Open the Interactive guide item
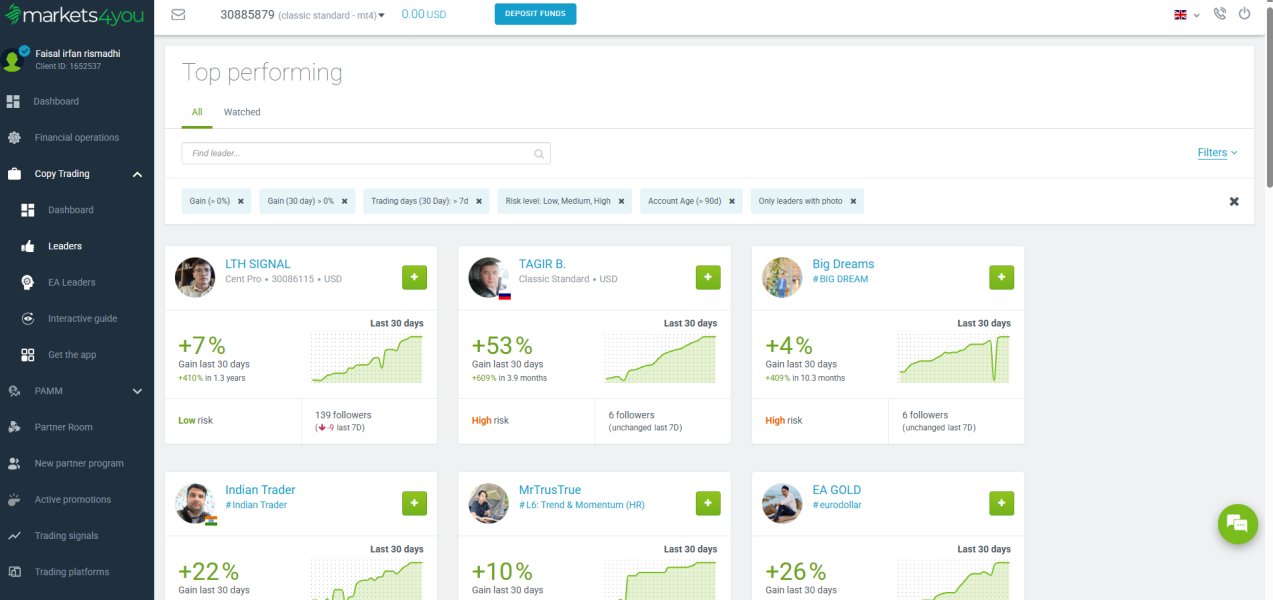Viewport: 1273px width, 600px height. tap(82, 318)
